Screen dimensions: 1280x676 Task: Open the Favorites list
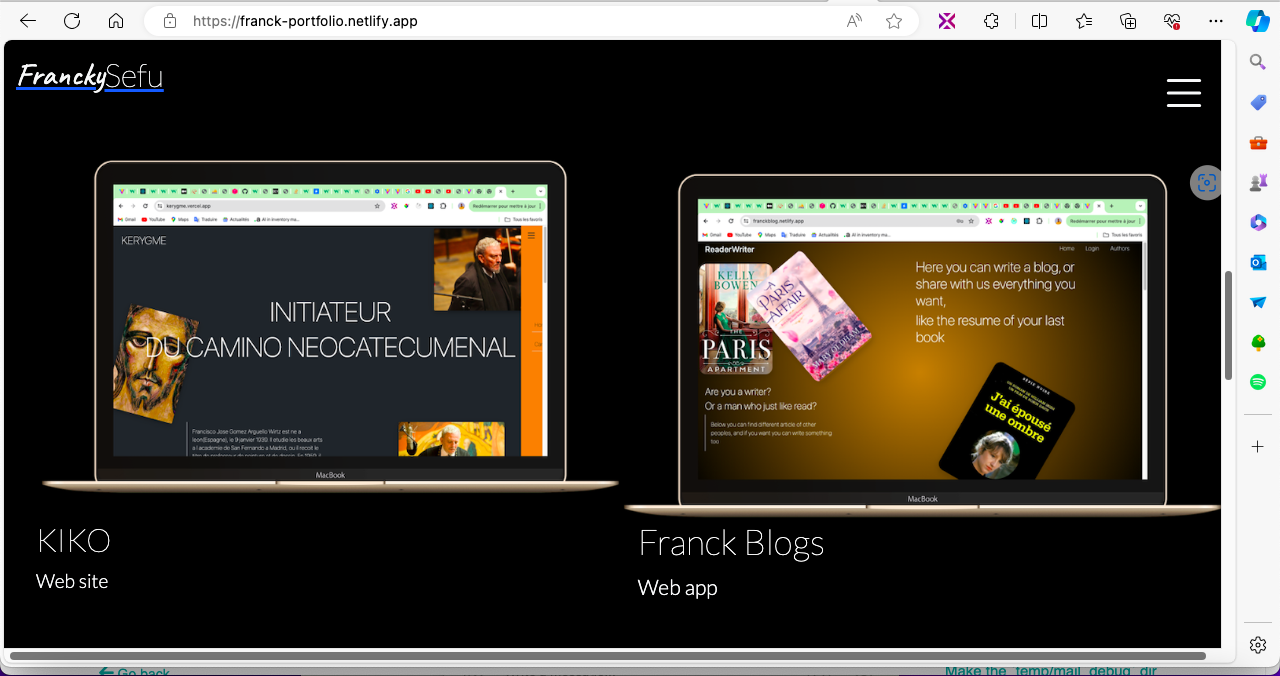click(x=1084, y=21)
